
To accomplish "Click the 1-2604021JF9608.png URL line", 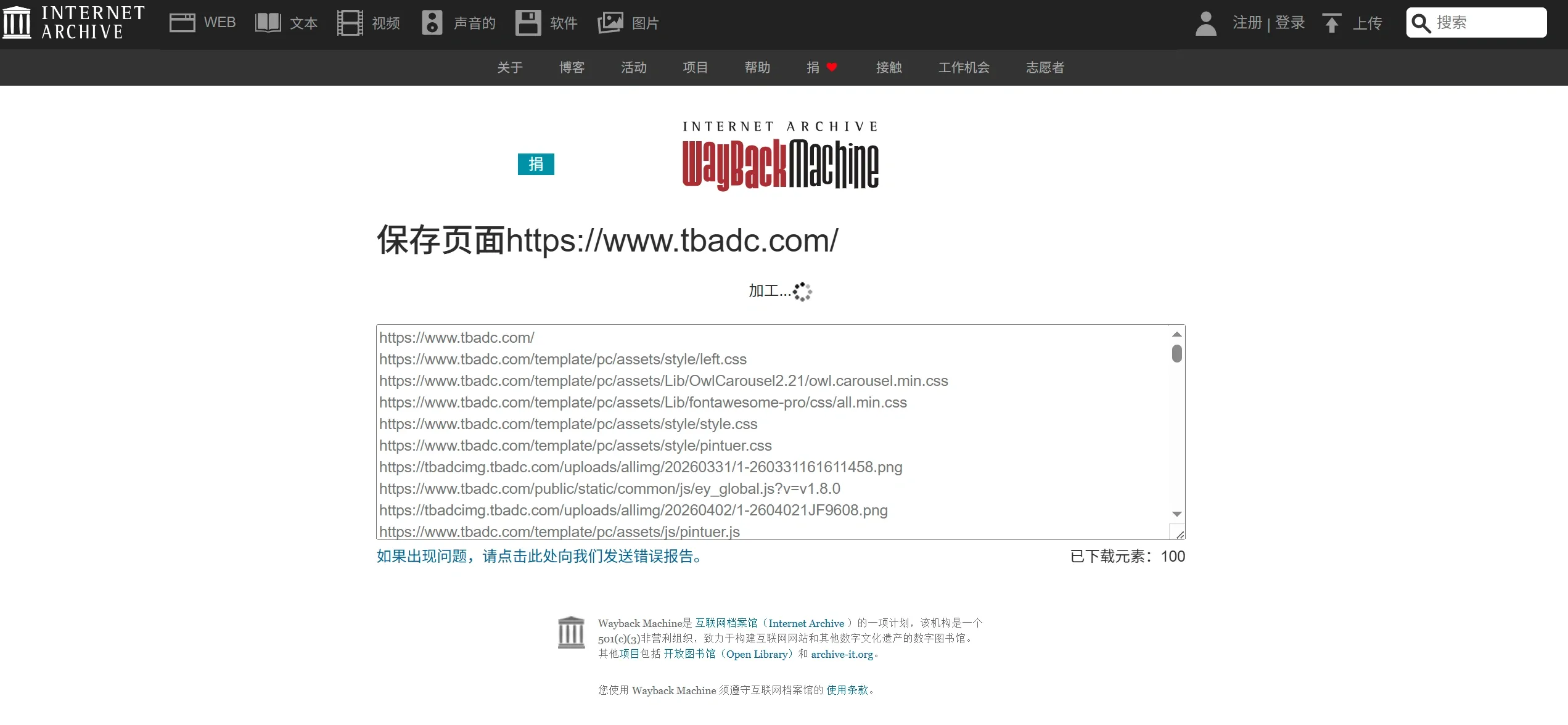I will coord(633,510).
